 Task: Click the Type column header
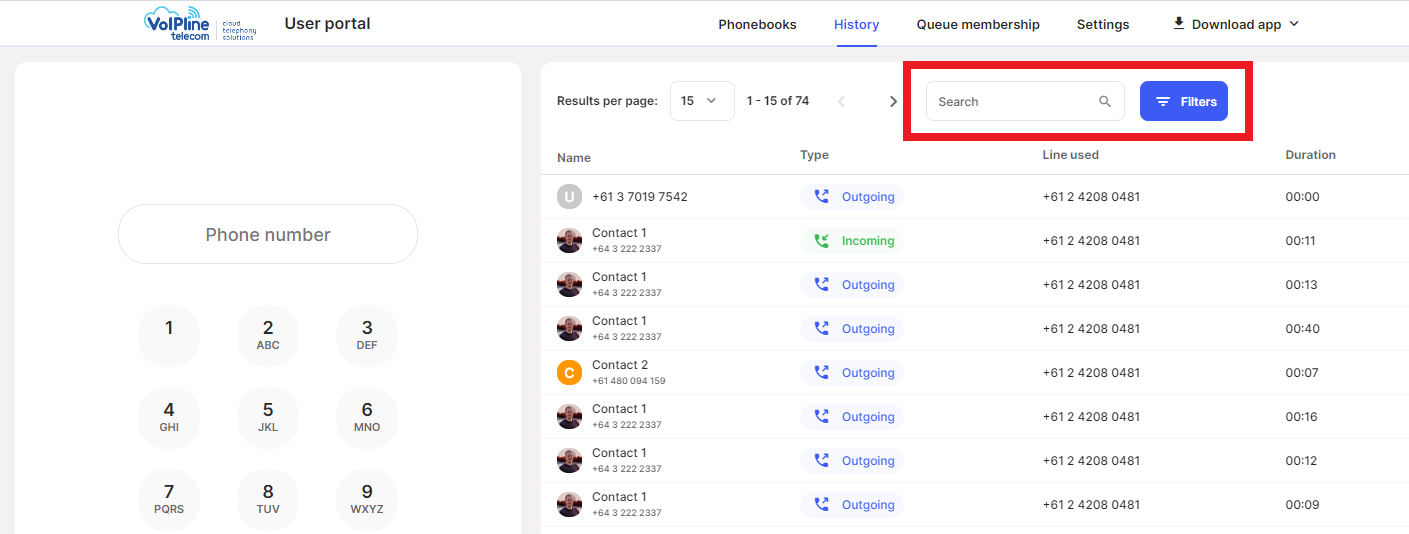tap(814, 155)
